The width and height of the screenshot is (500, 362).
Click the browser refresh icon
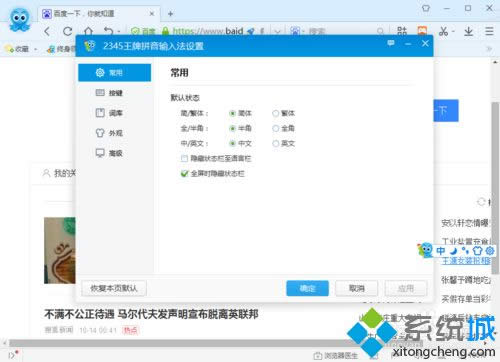coord(68,31)
